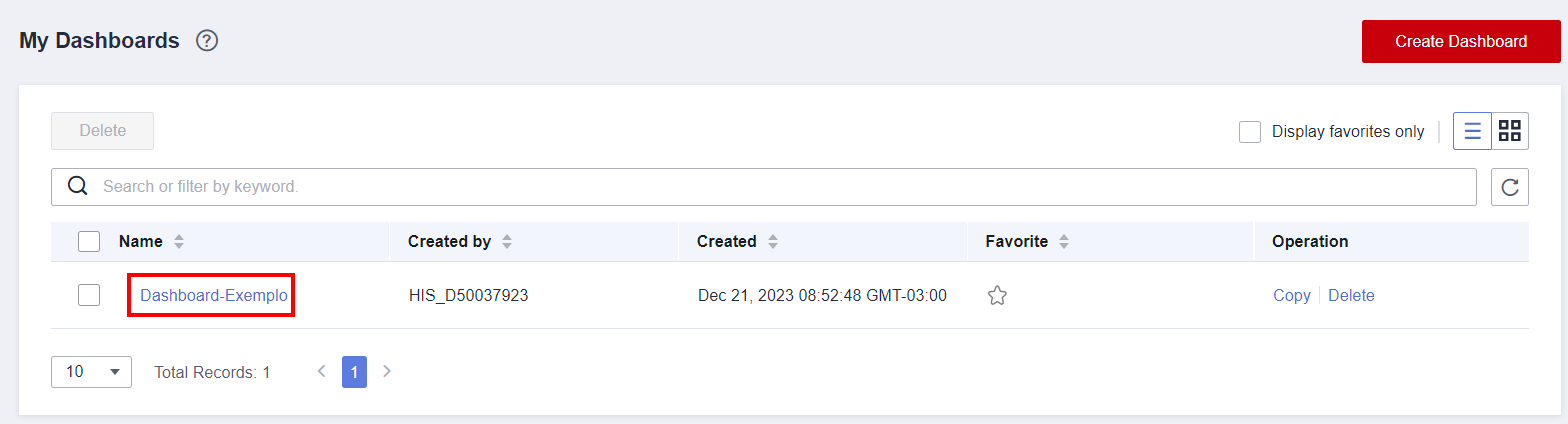Switch to list view layout
The image size is (1568, 424).
tap(1472, 131)
